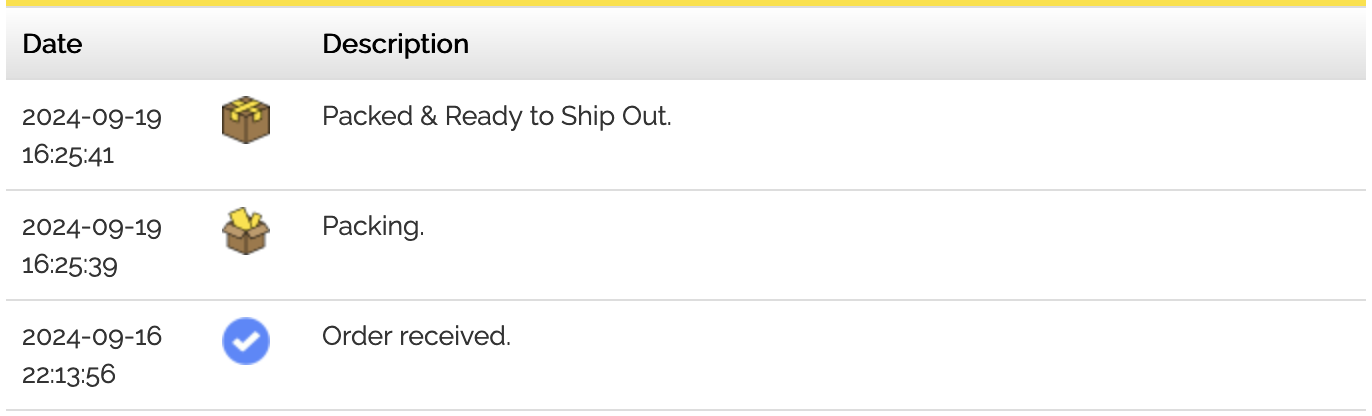The image size is (1372, 416).
Task: Click the 2024-09-16 date entry
Action: [x=92, y=337]
